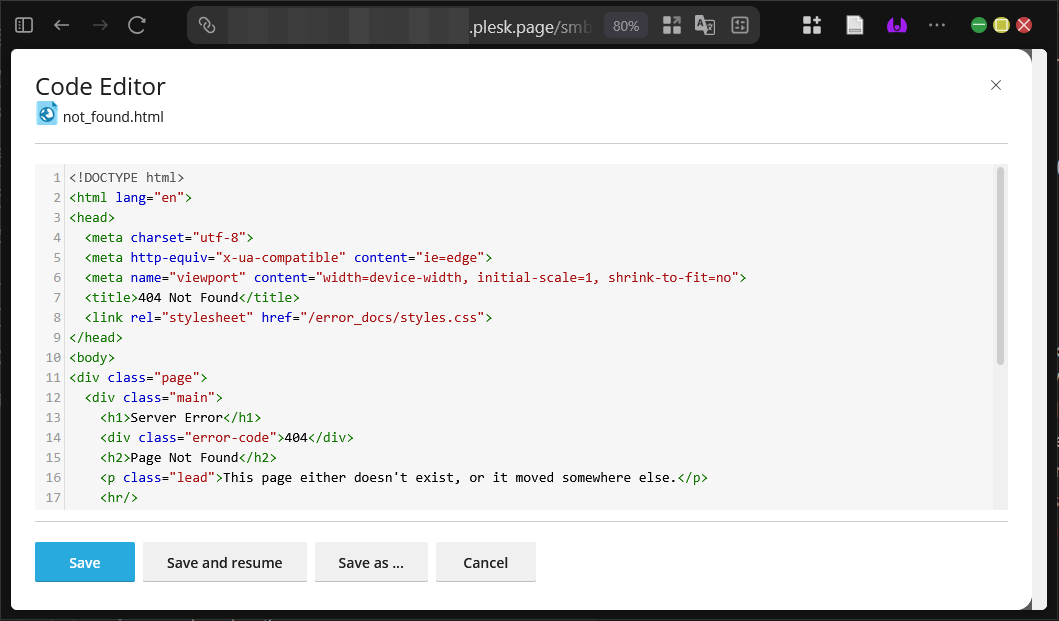Open the QR code grid icon in address bar
Screen dimensions: 1059x621
pyautogui.click(x=671, y=26)
